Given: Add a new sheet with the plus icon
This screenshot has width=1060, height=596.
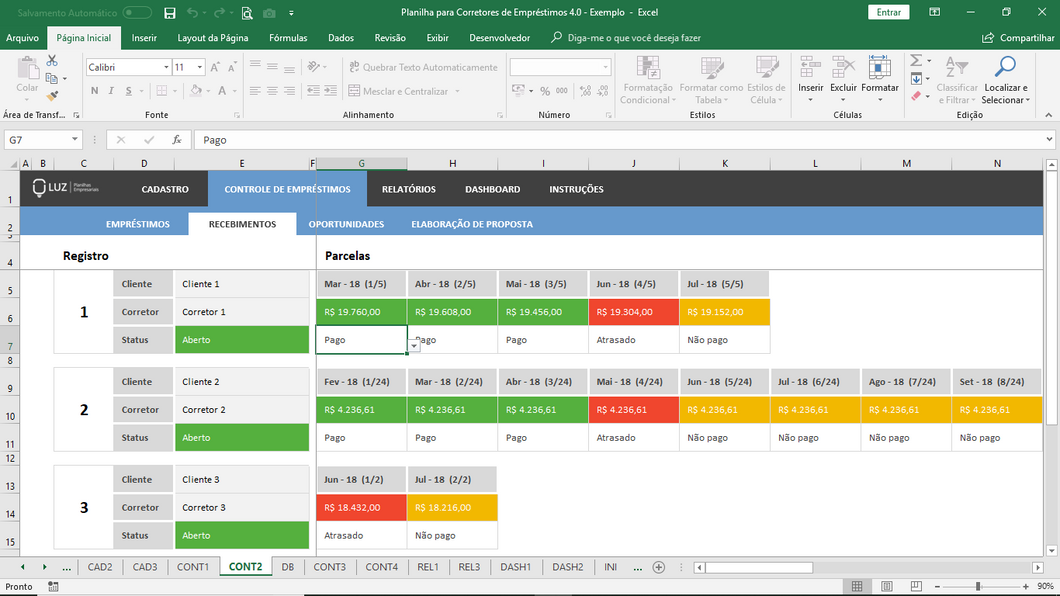Looking at the screenshot, I should 658,568.
